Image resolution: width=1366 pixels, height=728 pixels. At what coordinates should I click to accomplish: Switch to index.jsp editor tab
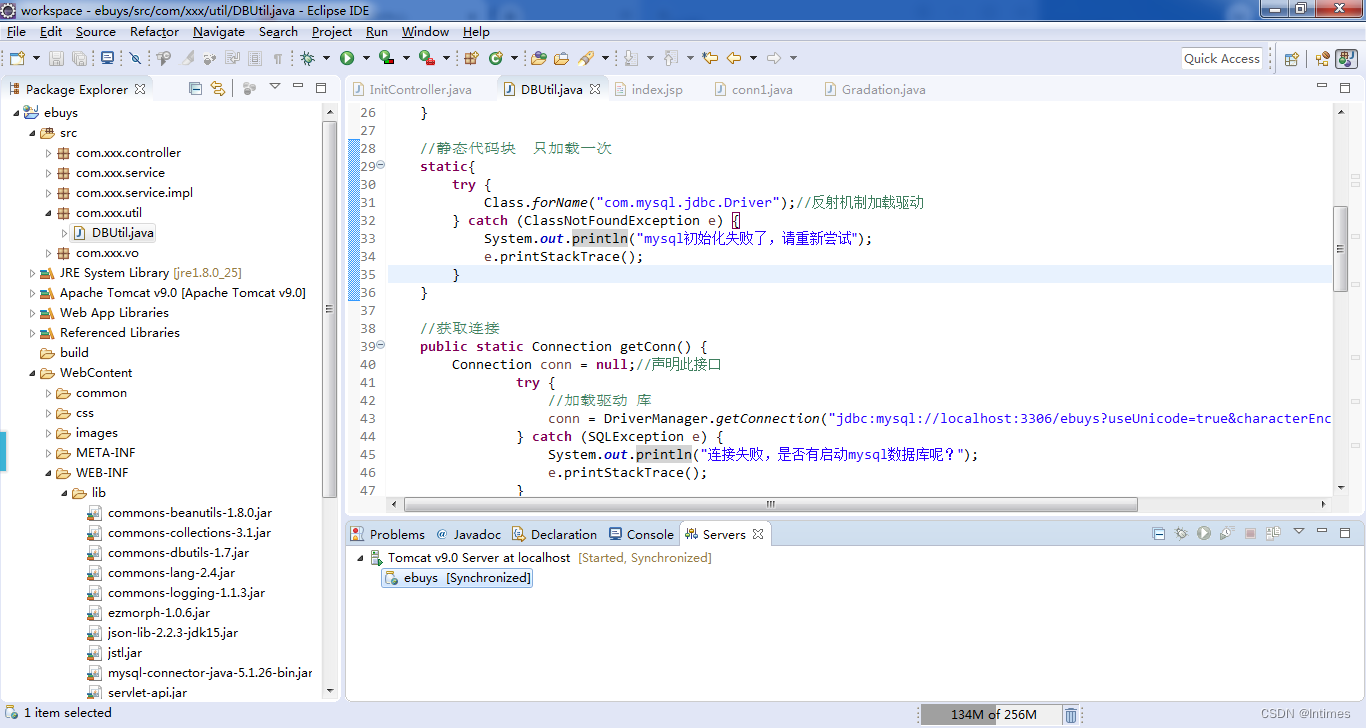[x=657, y=89]
